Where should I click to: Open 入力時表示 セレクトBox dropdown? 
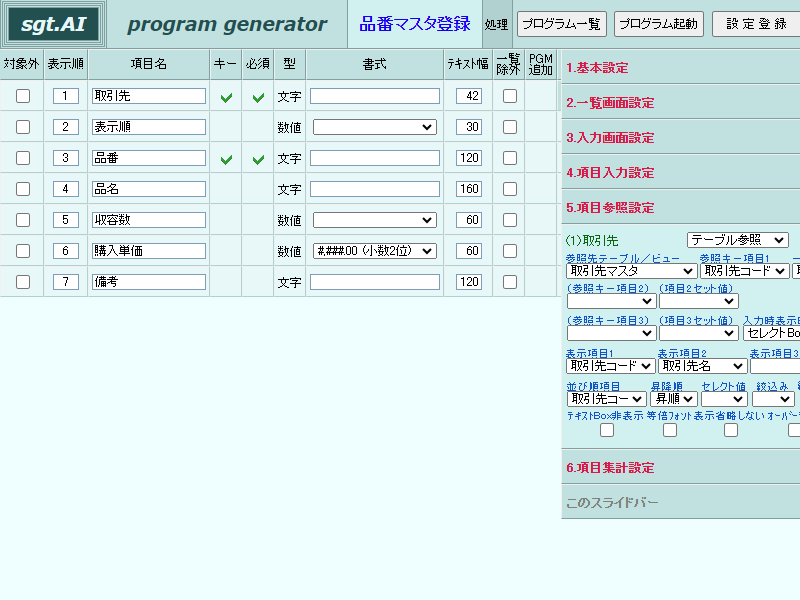[771, 333]
